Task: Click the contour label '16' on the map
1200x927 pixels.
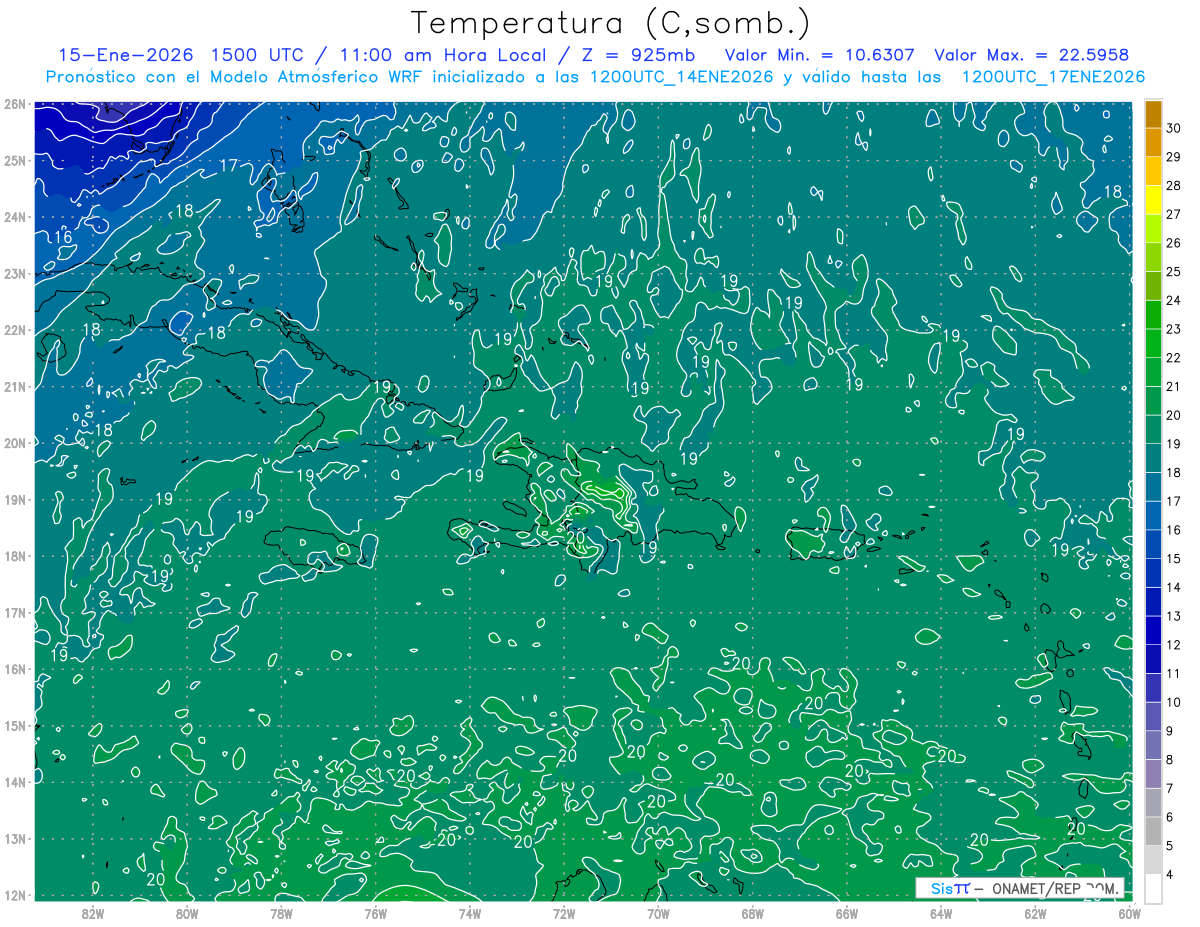Action: click(x=63, y=236)
